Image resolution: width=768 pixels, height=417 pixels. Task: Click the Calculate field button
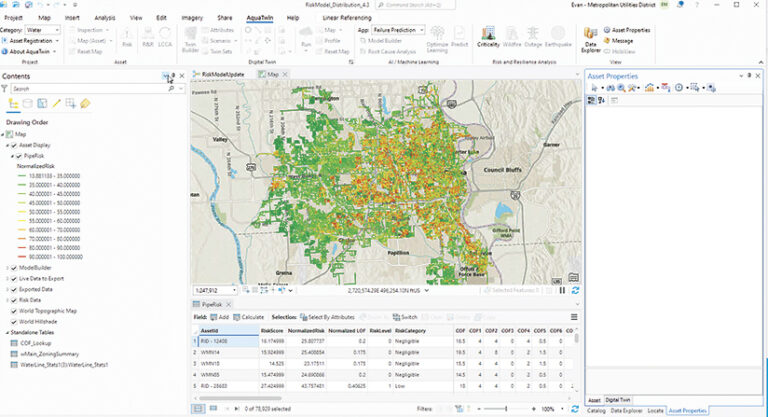pos(249,317)
